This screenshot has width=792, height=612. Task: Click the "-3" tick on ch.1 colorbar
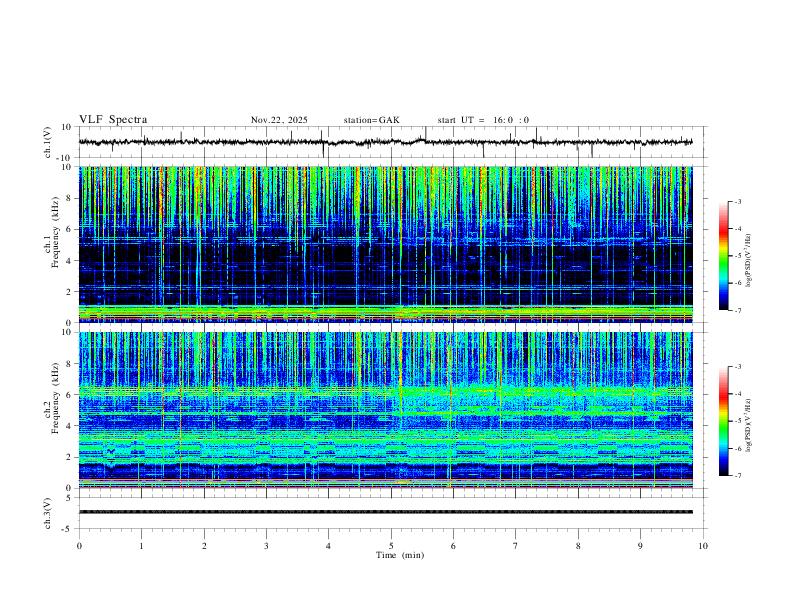[x=737, y=201]
